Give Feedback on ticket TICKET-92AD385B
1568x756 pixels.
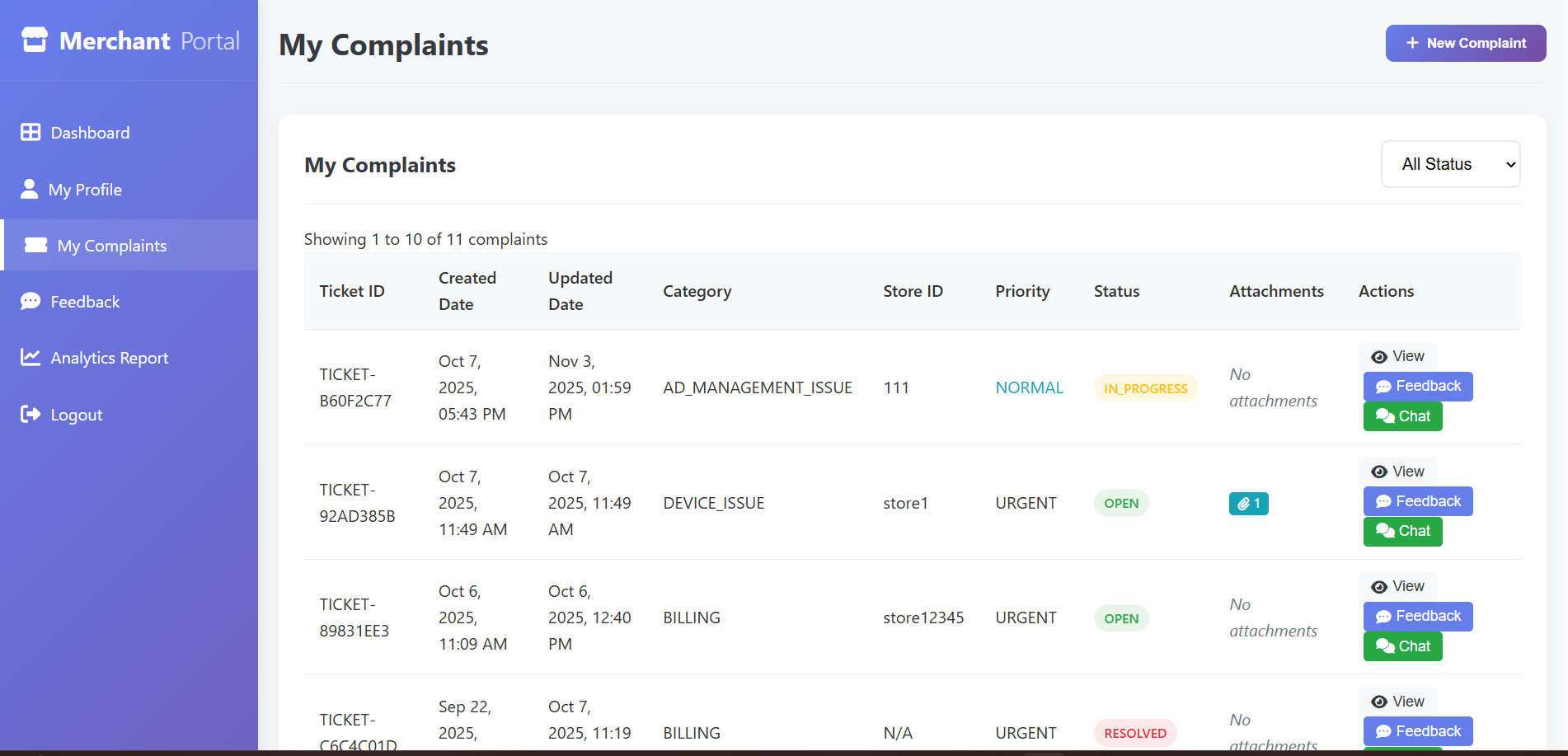click(1417, 501)
